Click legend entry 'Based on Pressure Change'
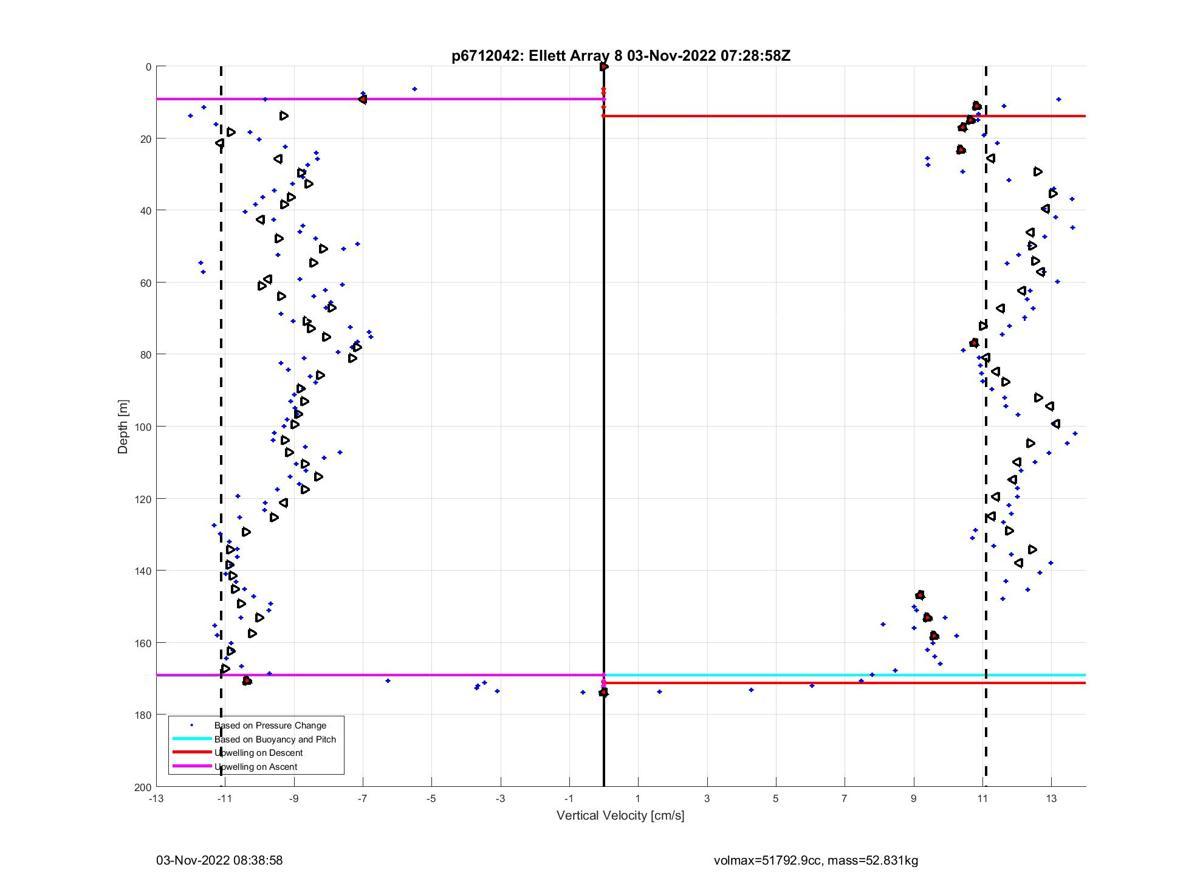This screenshot has height=885, width=1200. click(270, 725)
